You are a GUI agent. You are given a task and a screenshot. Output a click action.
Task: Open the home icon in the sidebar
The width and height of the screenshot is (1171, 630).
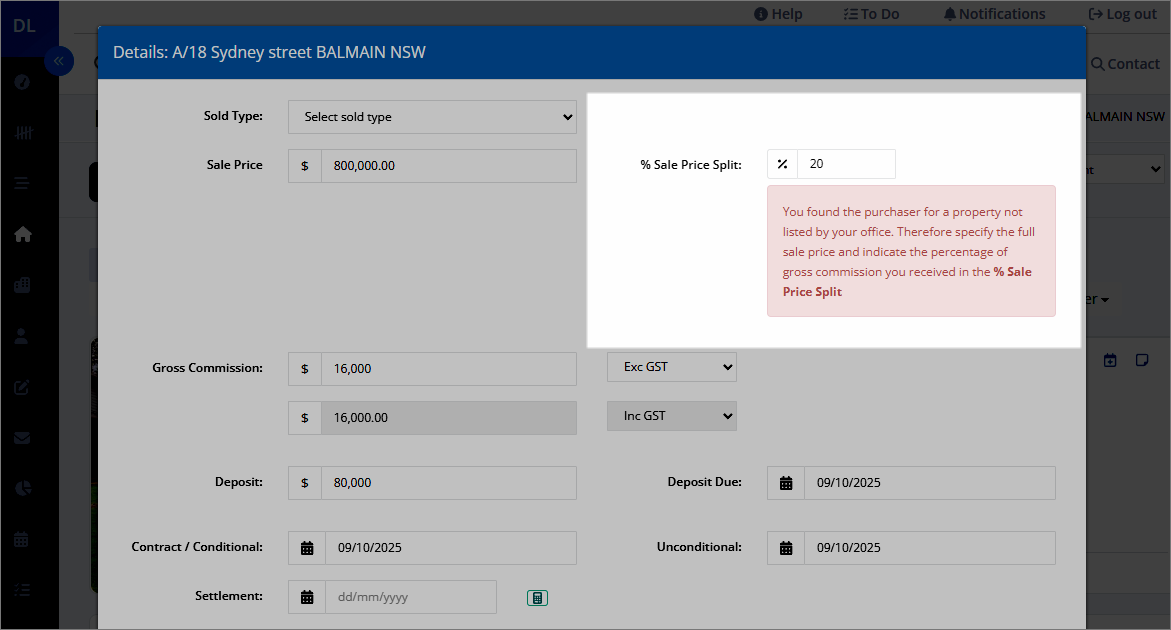click(x=22, y=234)
